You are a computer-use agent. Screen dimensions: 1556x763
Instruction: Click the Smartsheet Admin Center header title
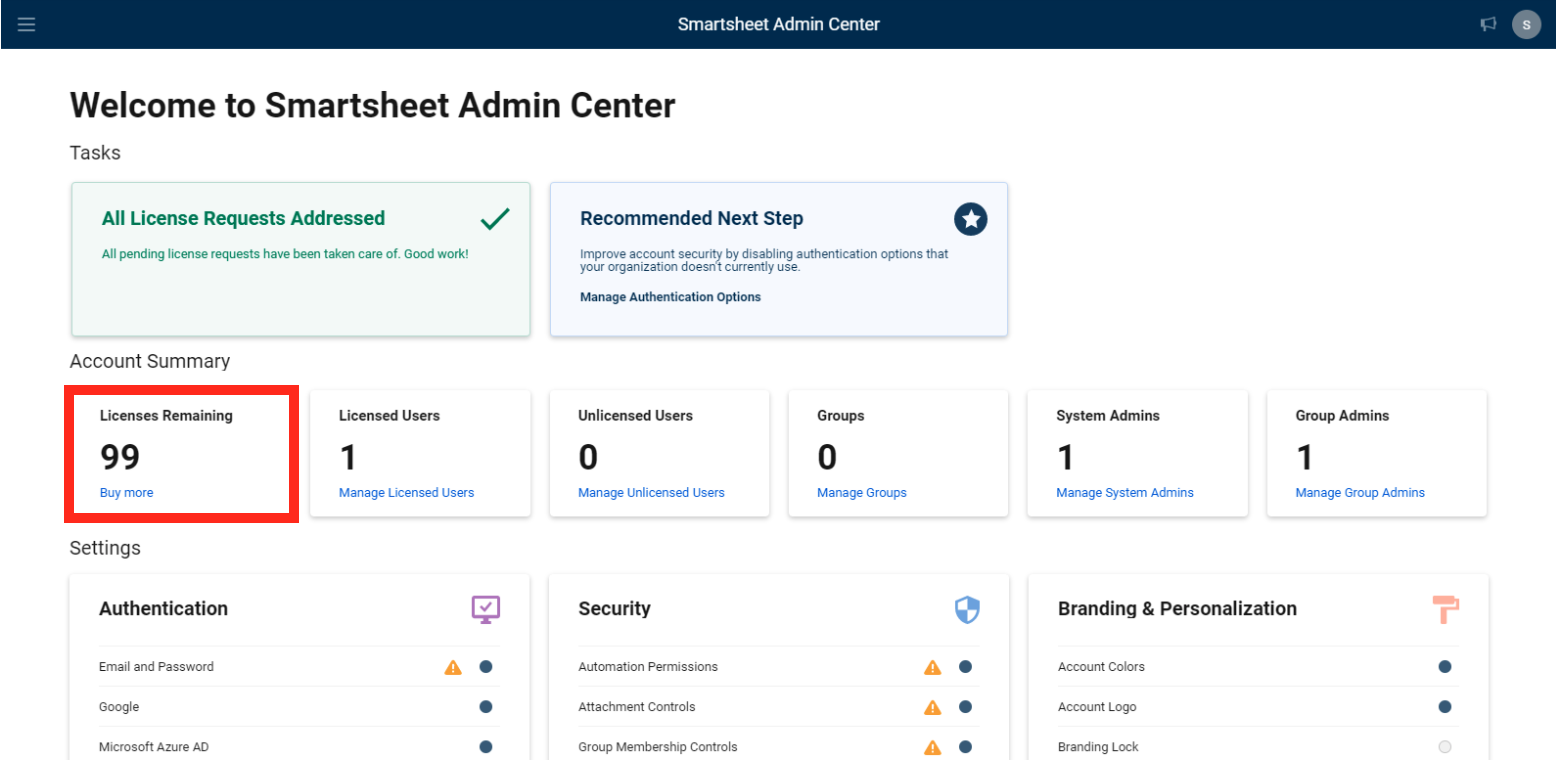[x=779, y=24]
